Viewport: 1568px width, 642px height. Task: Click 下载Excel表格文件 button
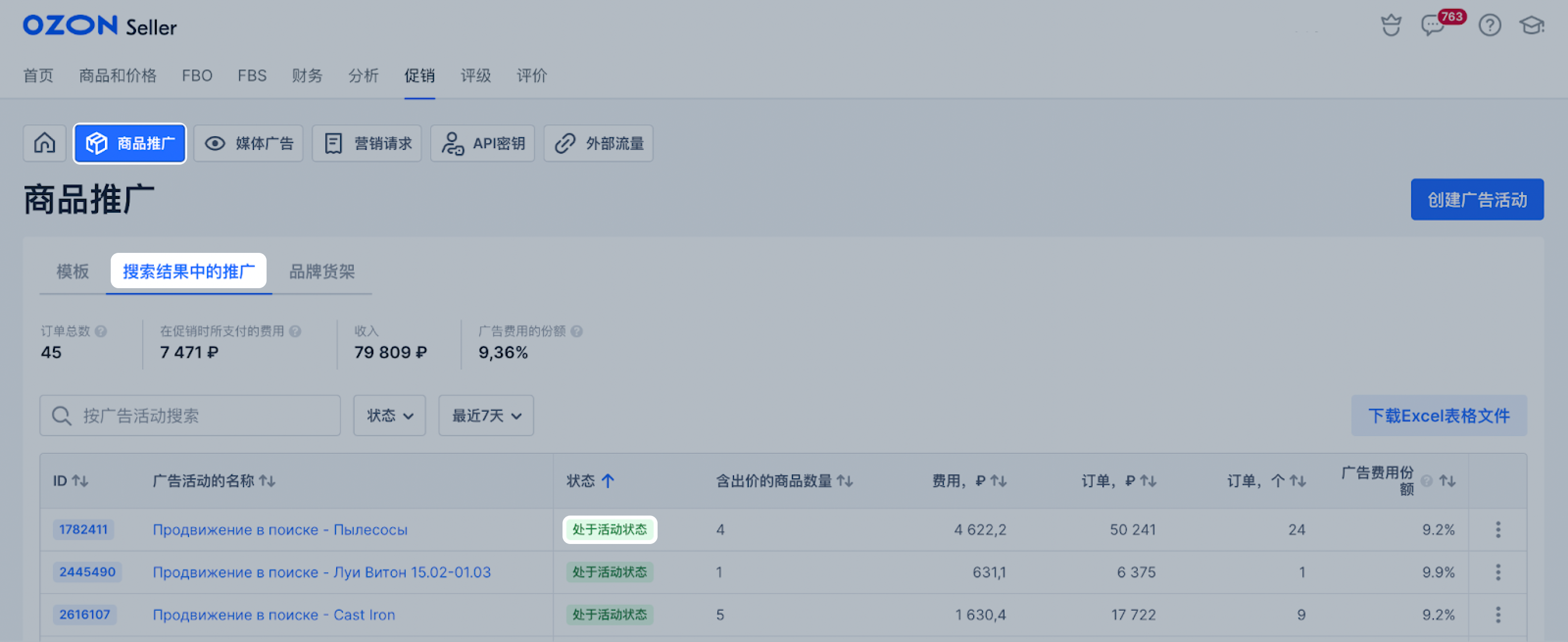click(x=1439, y=416)
